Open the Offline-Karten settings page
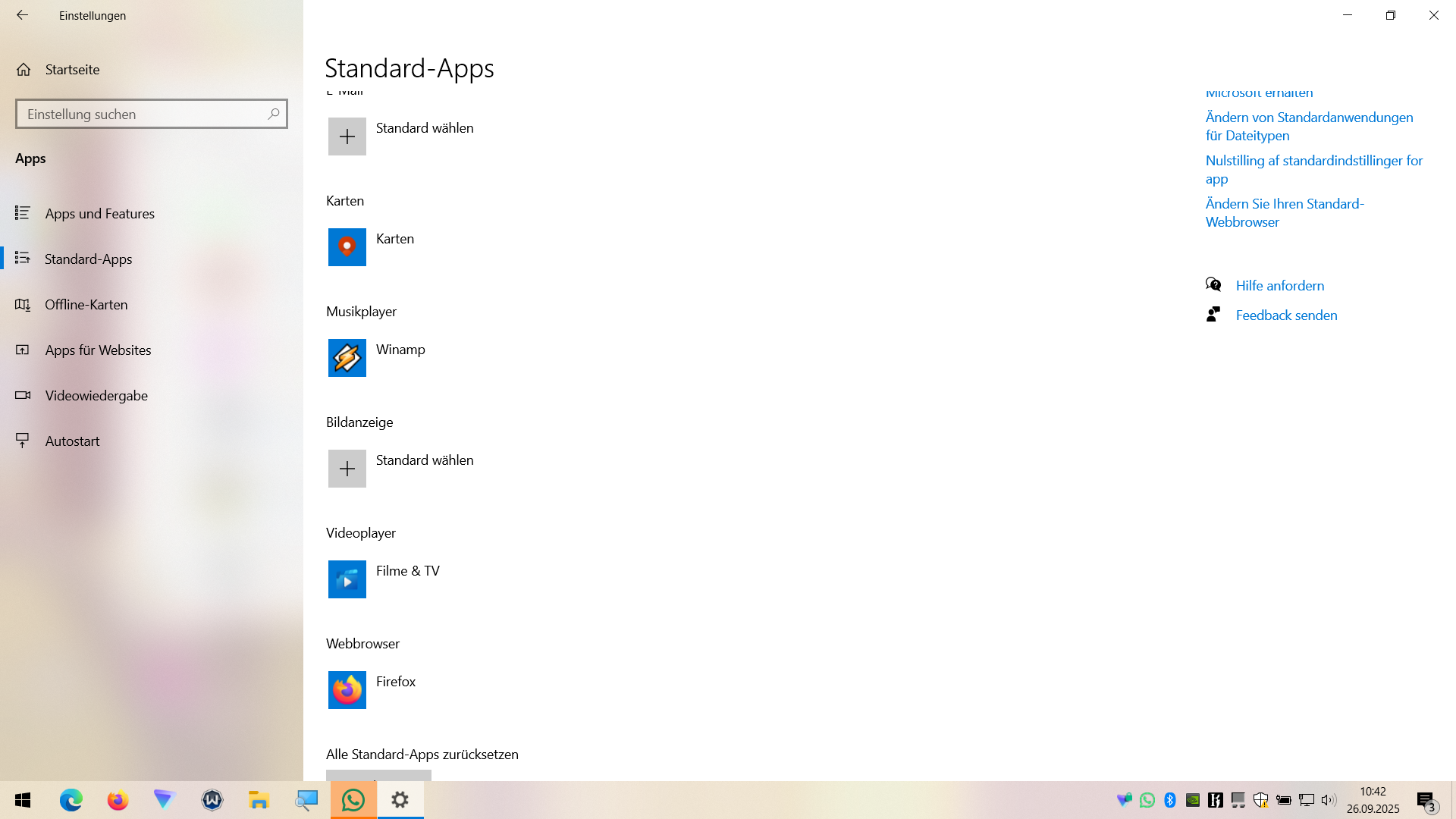 click(x=86, y=305)
